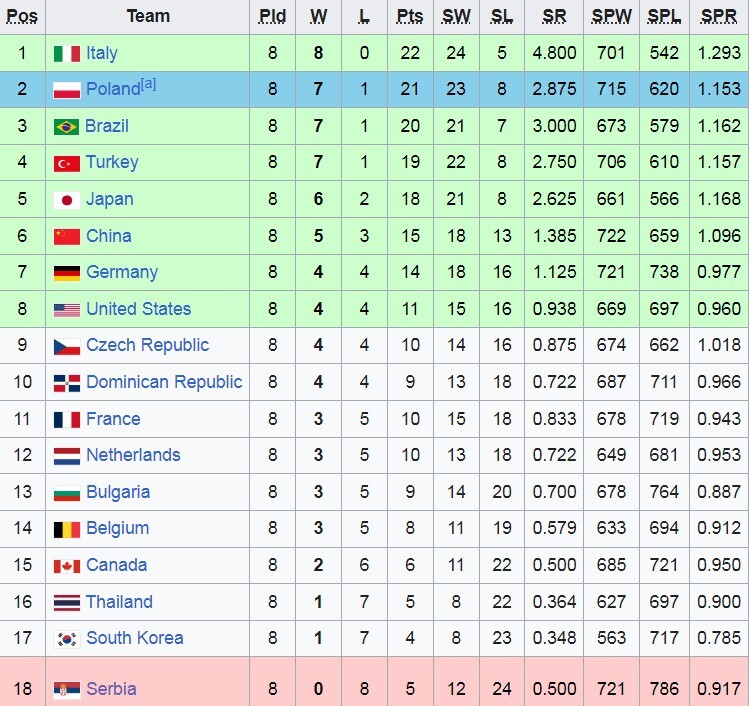Click the Pld column header
749x706 pixels.
pos(272,16)
